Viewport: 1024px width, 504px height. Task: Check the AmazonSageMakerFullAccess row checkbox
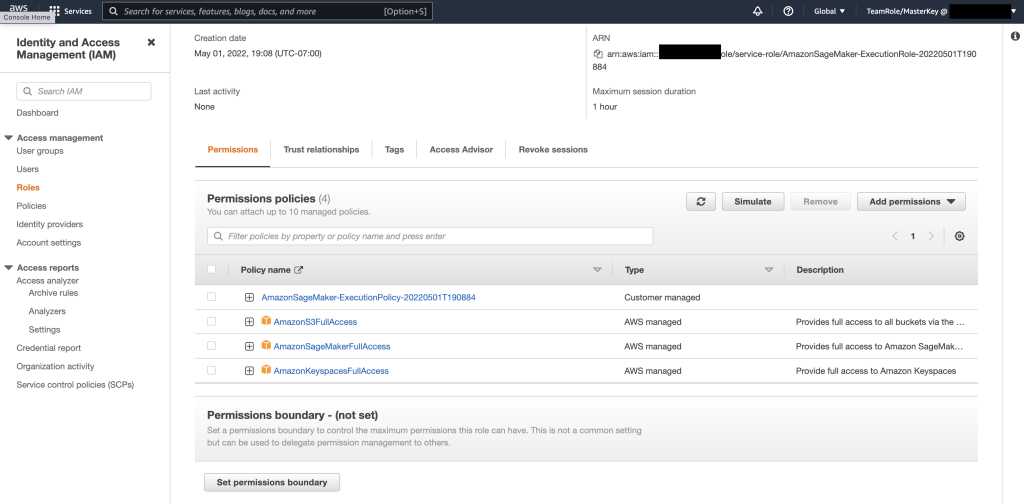tap(211, 345)
